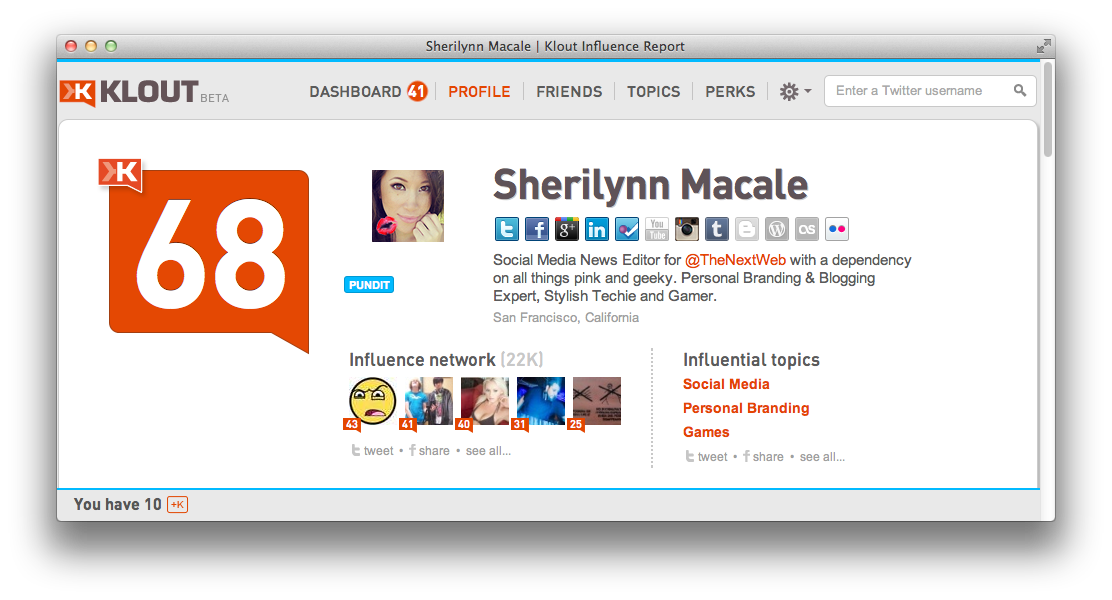Screen dimensions: 1112x600
Task: Click the window title text
Action: tap(555, 46)
